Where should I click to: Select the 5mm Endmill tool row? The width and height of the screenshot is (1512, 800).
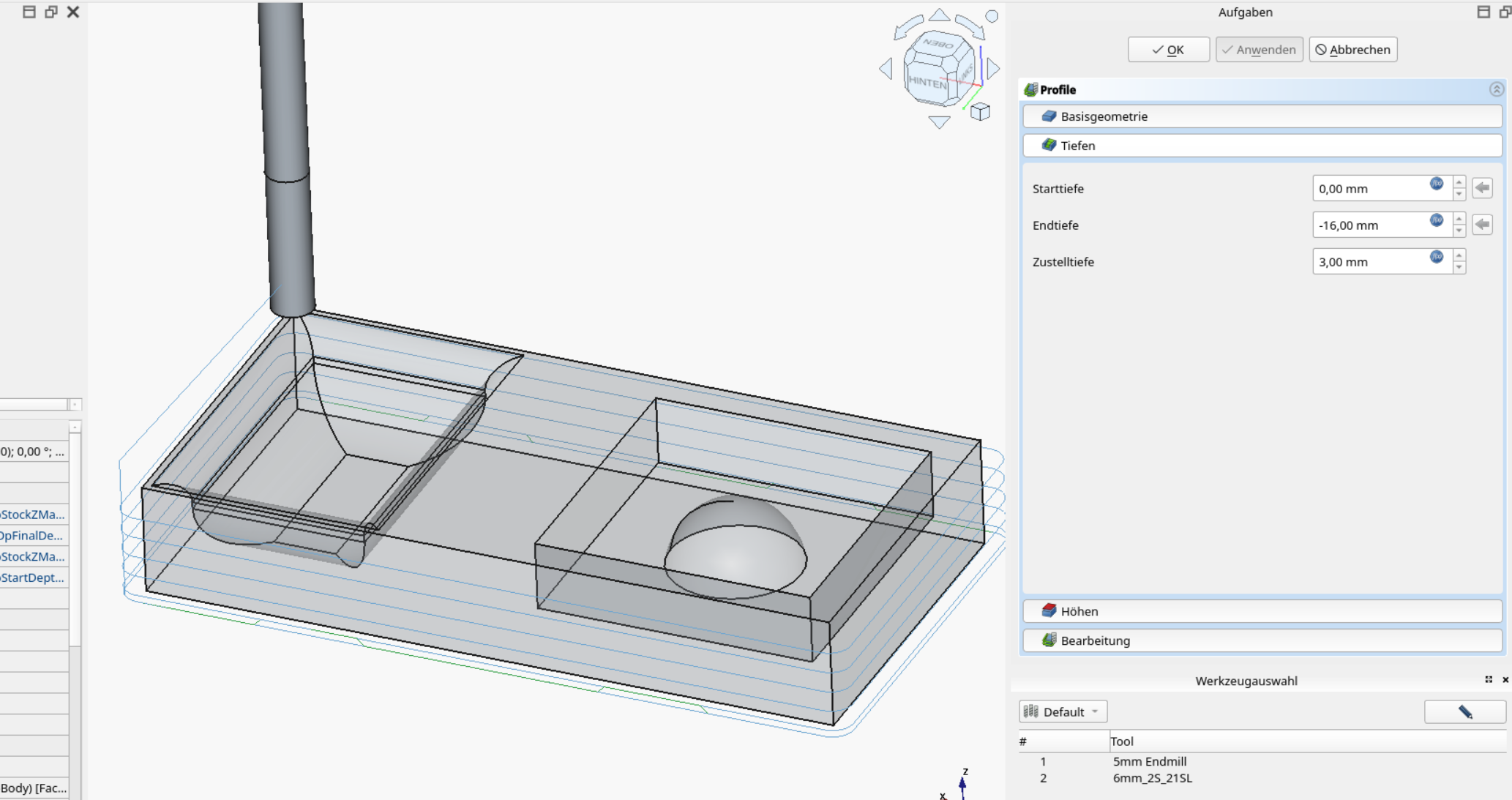pyautogui.click(x=1149, y=761)
